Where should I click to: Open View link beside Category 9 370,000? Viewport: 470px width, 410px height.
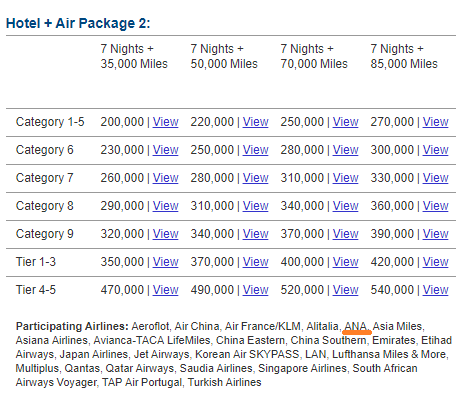click(x=345, y=234)
